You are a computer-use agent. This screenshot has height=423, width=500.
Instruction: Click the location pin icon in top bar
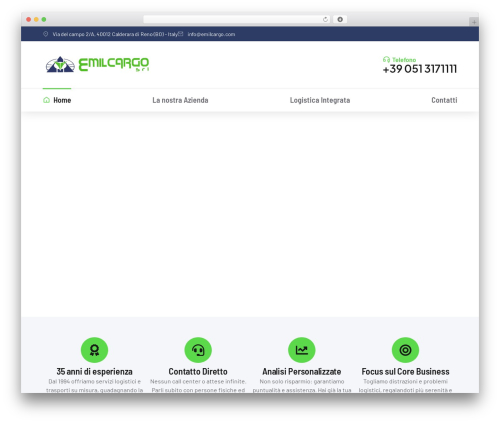pos(46,34)
